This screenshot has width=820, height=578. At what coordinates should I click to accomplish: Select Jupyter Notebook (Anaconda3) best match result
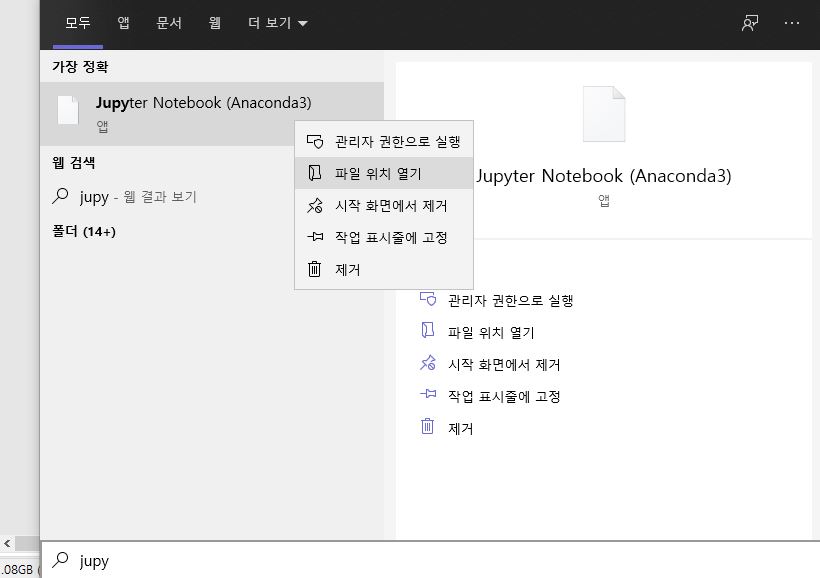tap(212, 114)
